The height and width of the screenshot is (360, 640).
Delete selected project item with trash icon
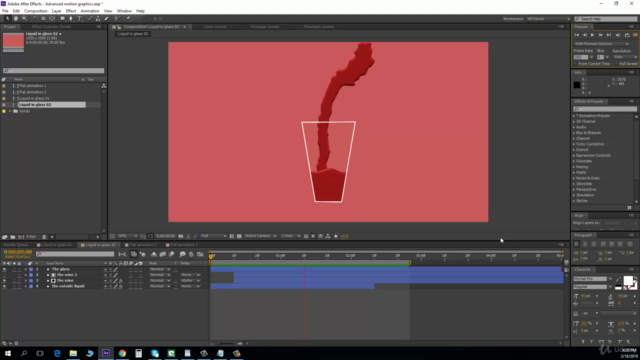click(44, 237)
